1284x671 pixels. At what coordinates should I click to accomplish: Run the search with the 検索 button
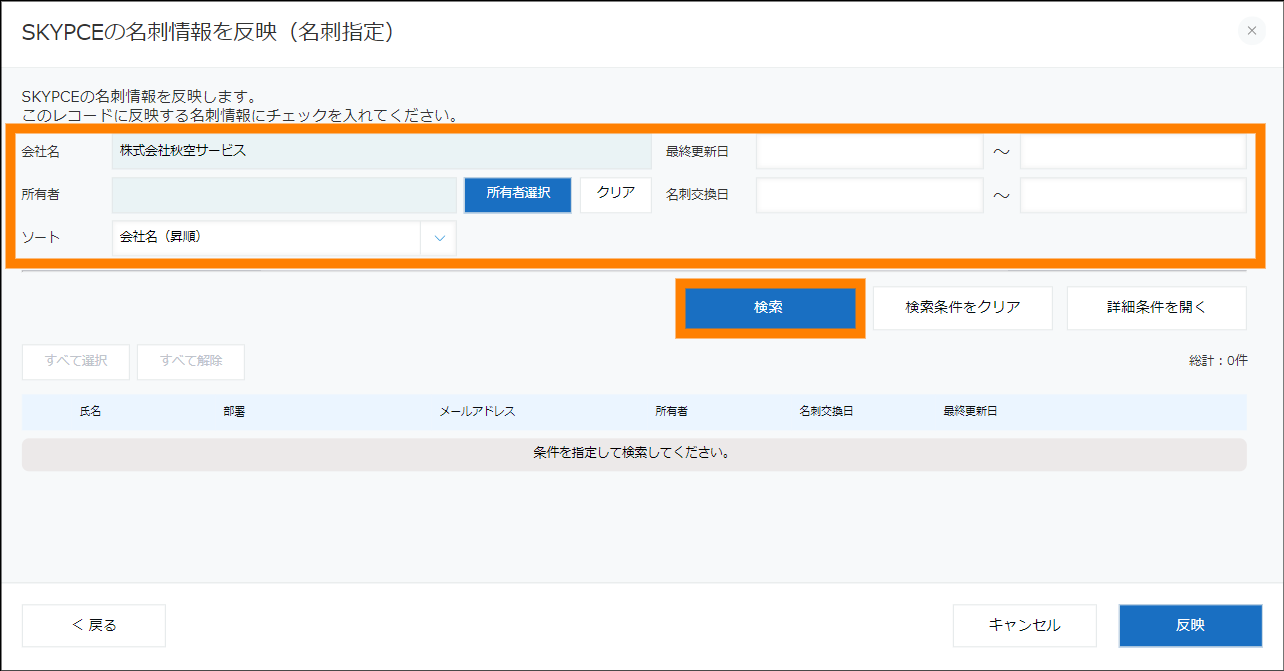click(x=768, y=308)
